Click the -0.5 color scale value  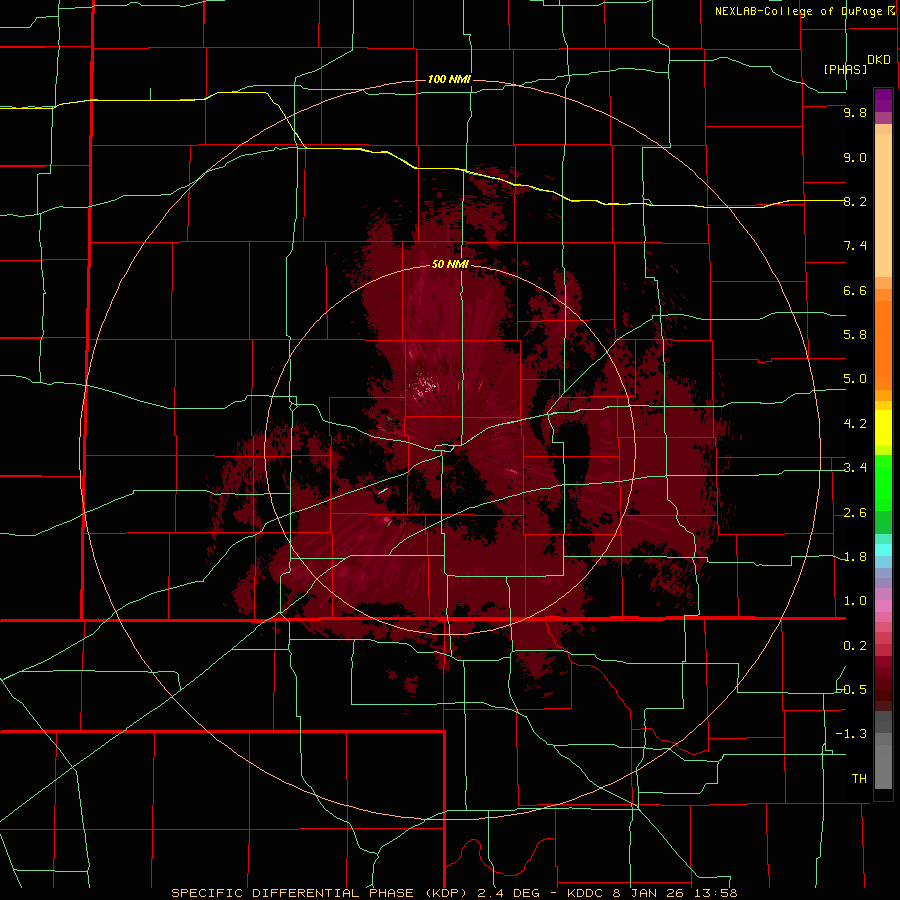click(851, 690)
